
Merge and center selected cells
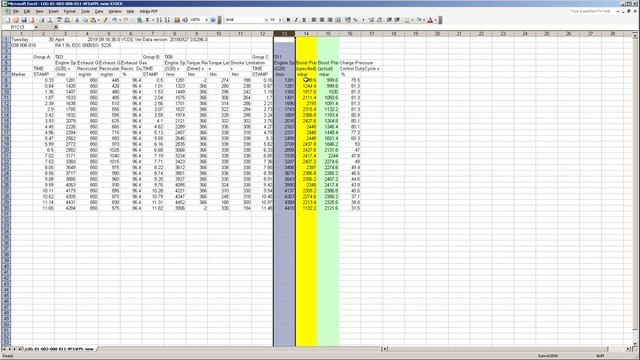click(x=338, y=20)
